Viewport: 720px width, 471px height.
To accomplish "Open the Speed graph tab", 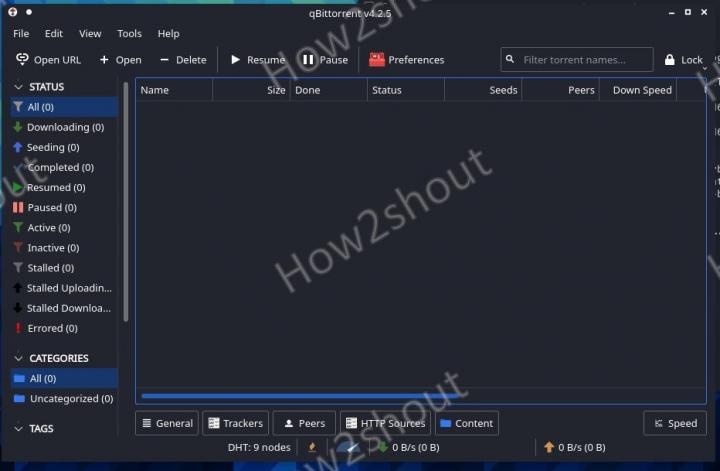I will pyautogui.click(x=675, y=423).
